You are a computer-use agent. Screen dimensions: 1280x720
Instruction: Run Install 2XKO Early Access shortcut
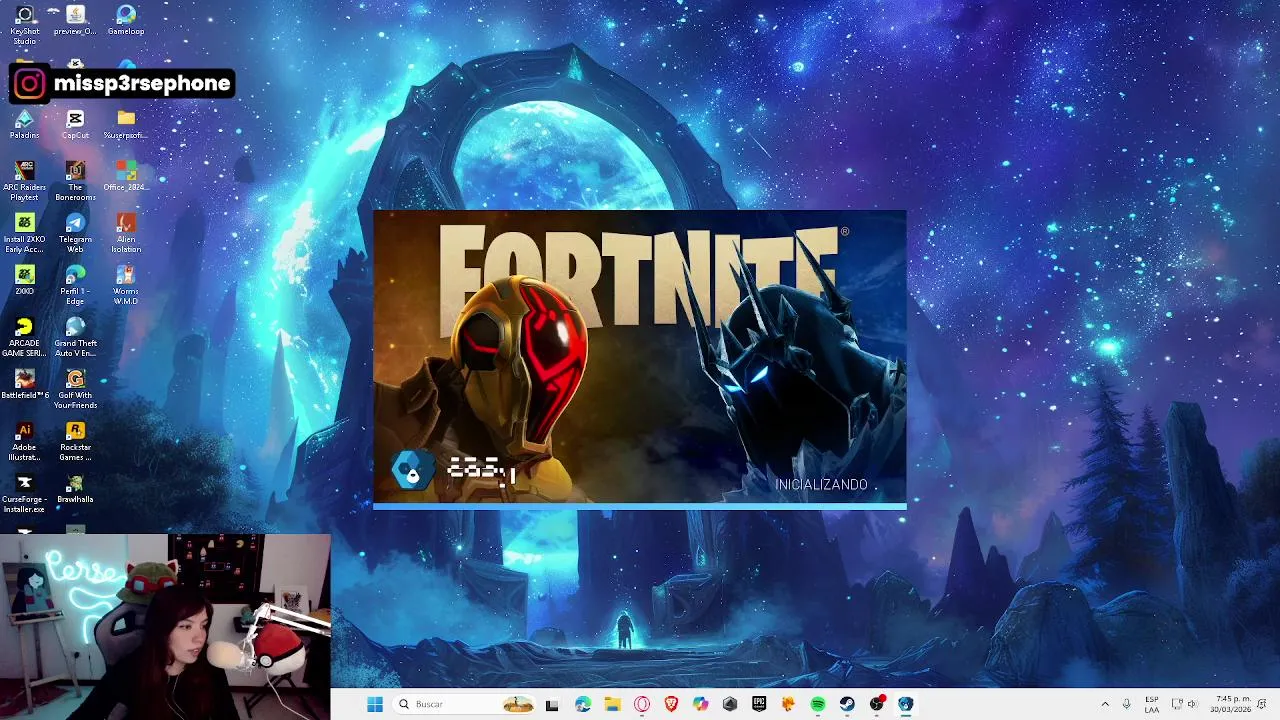tap(24, 234)
